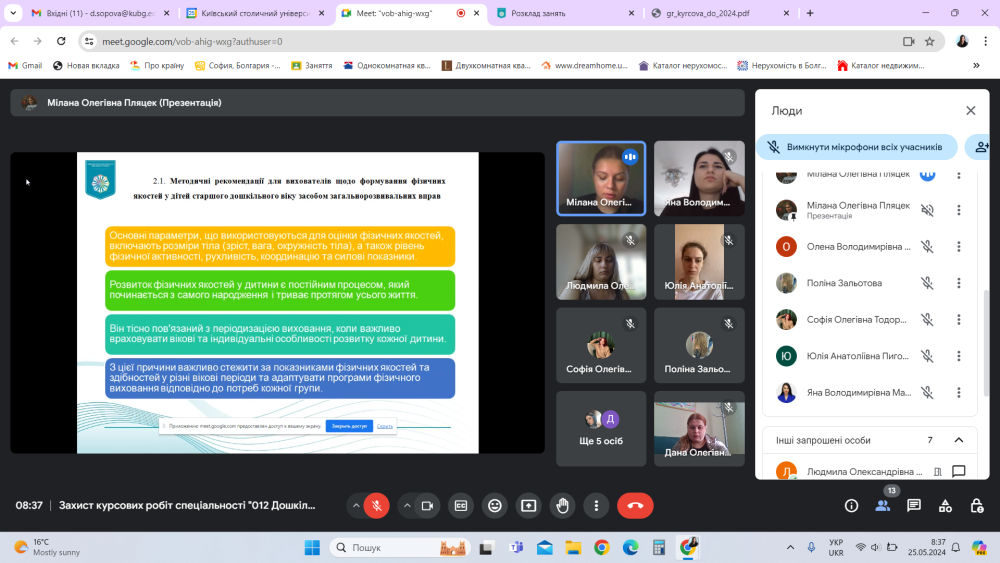Click the Закрыть доступ sharing button
The height and width of the screenshot is (563, 1000).
point(349,426)
